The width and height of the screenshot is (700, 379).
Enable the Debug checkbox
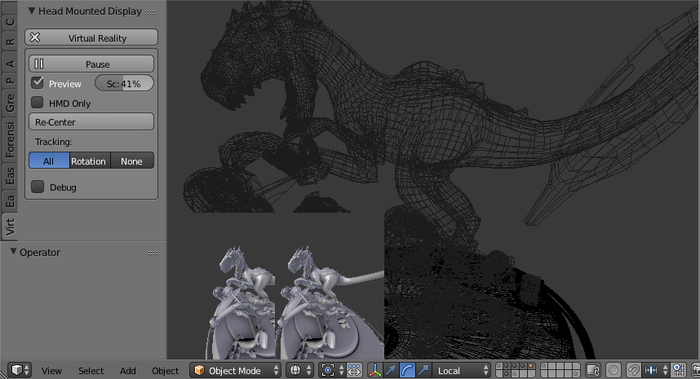[38, 187]
